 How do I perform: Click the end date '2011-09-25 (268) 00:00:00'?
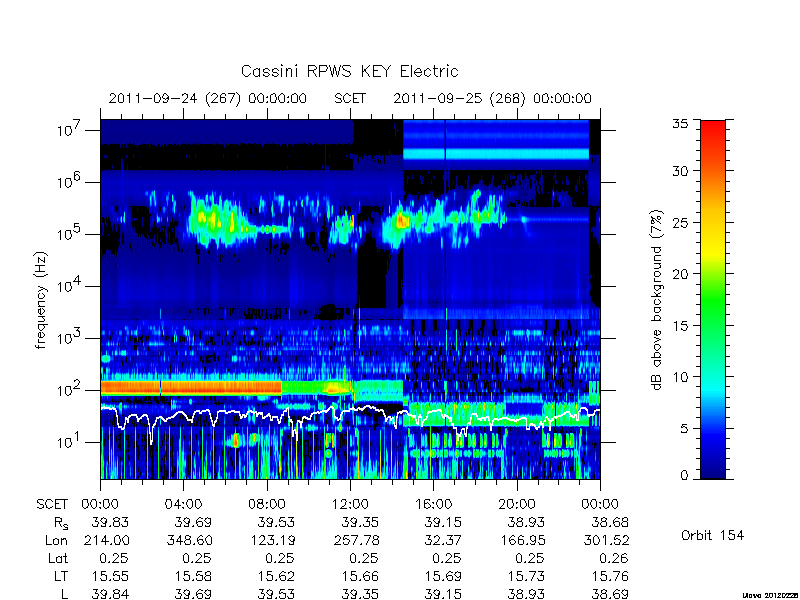coord(492,98)
